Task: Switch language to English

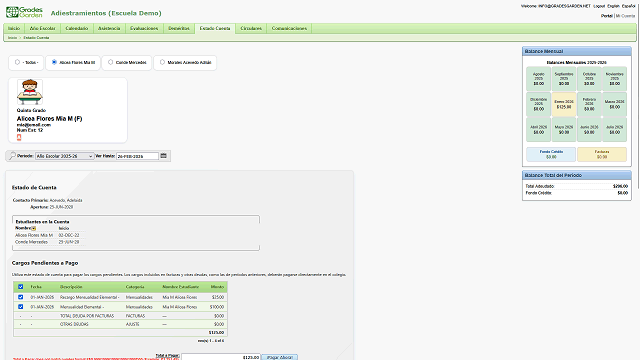Action: tap(613, 6)
